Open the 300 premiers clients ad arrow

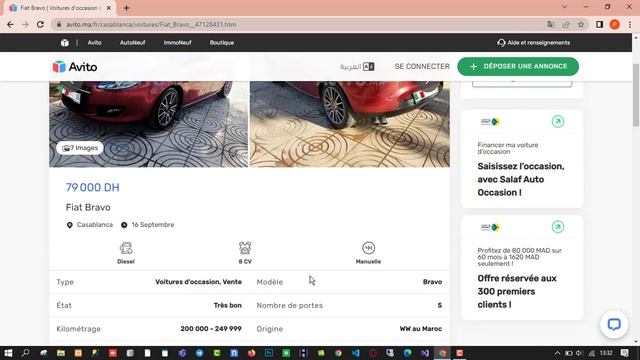(558, 227)
